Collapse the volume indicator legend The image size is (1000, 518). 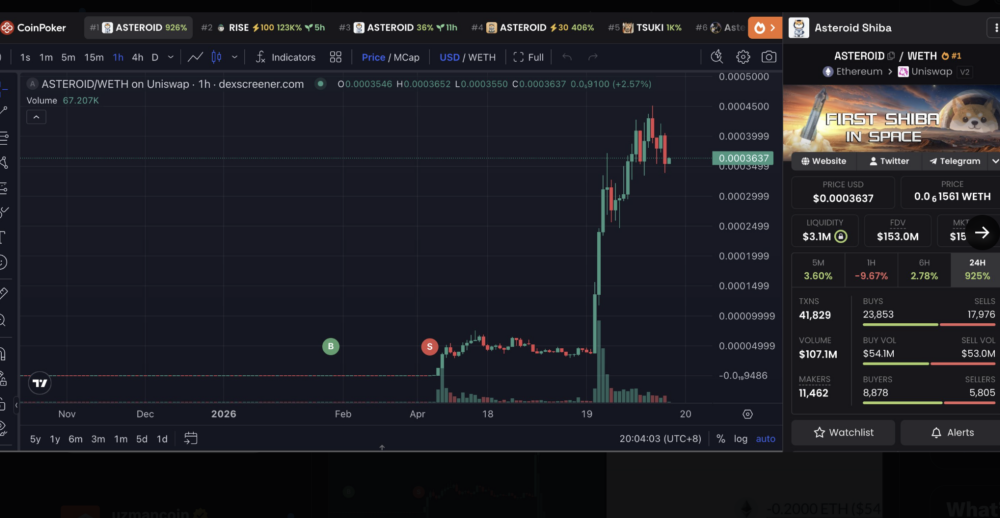pos(36,117)
